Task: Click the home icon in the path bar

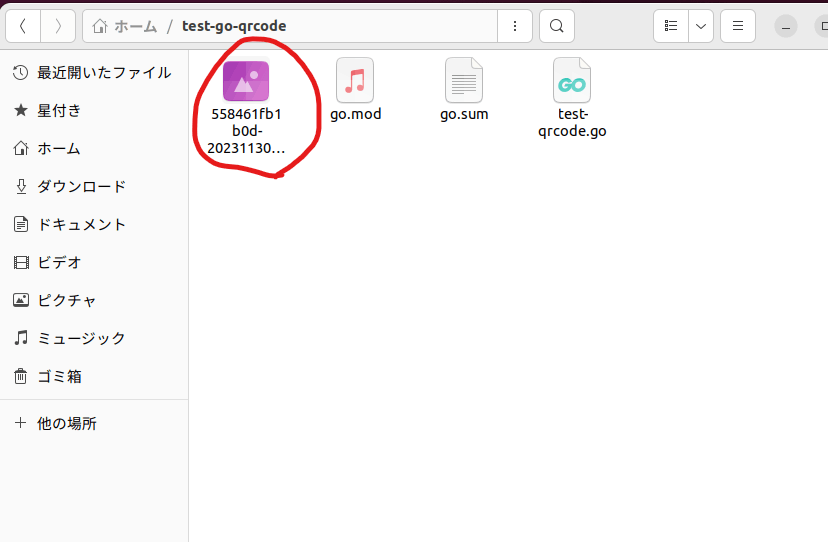Action: pos(100,26)
